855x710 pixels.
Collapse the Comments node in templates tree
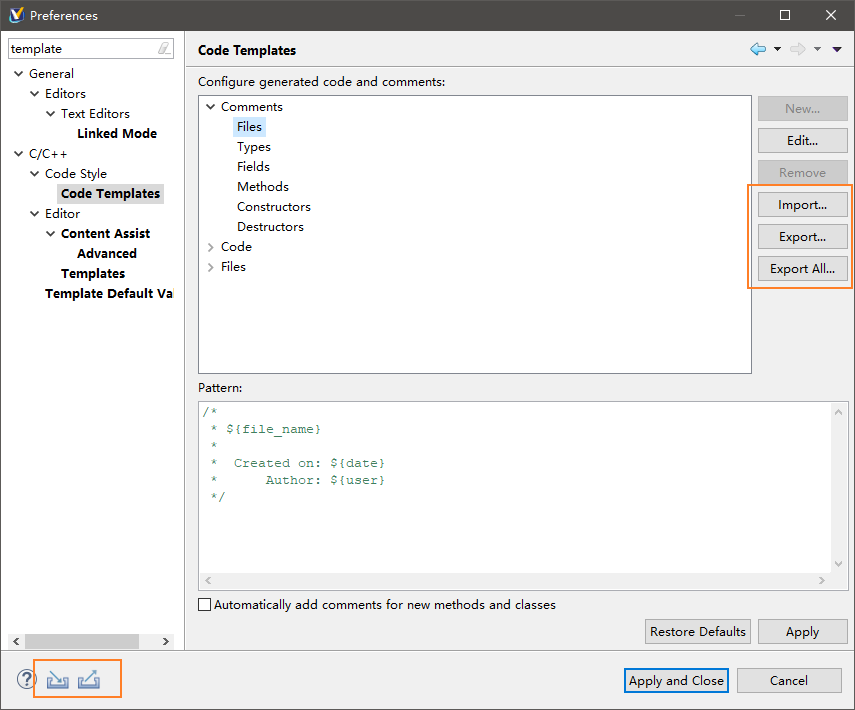pyautogui.click(x=210, y=107)
